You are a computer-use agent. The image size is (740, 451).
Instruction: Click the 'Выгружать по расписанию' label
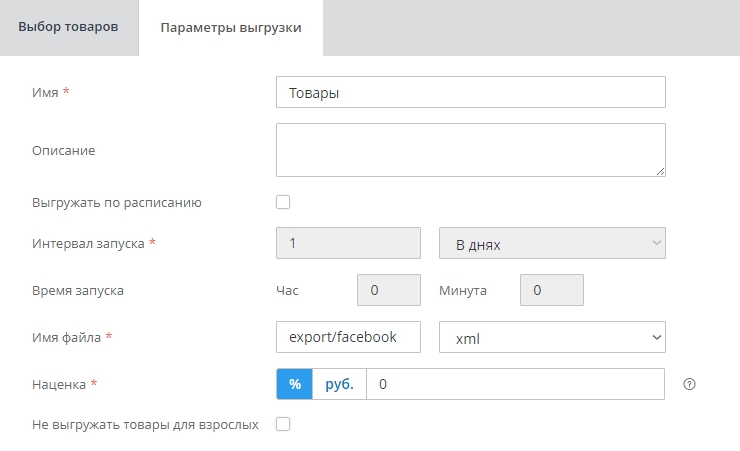[117, 203]
